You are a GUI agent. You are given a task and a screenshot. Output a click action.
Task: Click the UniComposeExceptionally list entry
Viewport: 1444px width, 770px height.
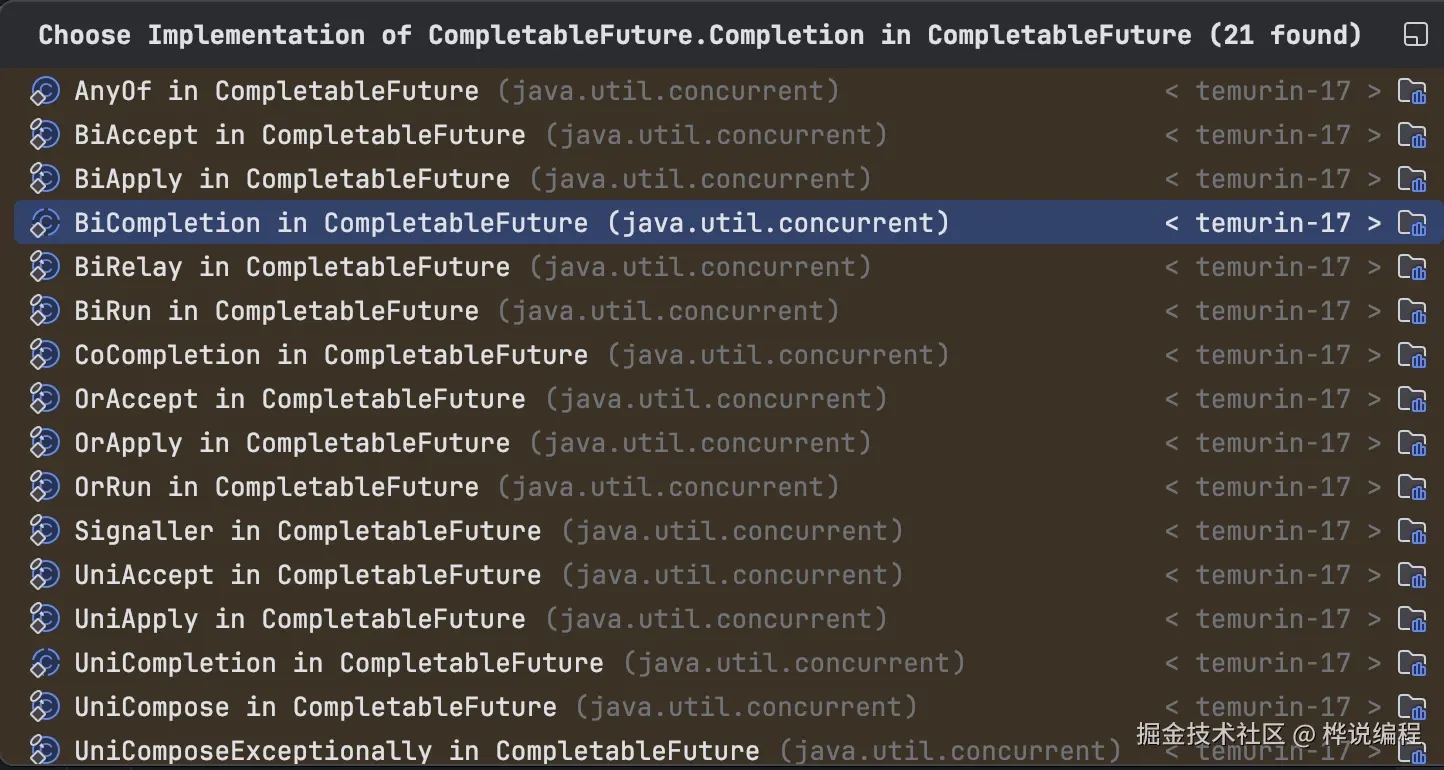(416, 750)
